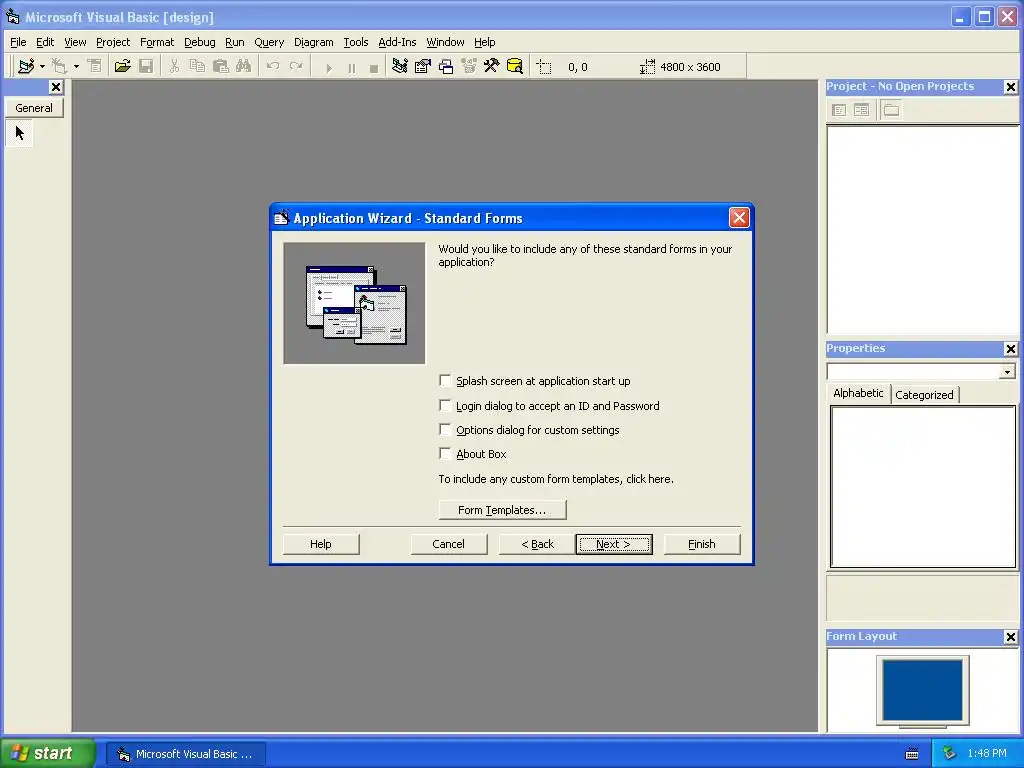1024x768 pixels.
Task: Click Toggle Folders icon in Project panel
Action: click(x=891, y=110)
